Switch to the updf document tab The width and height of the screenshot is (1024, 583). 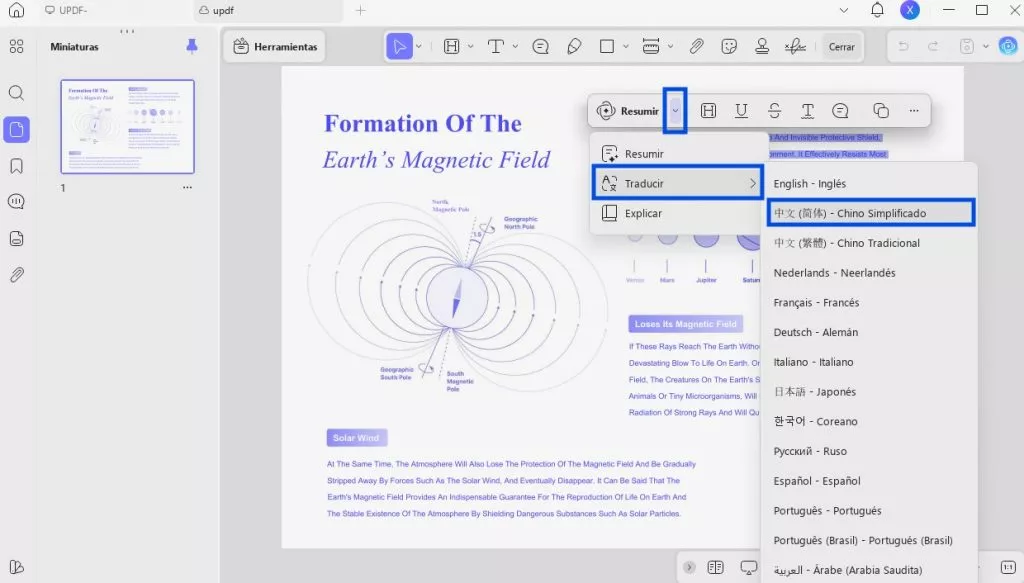(x=268, y=10)
